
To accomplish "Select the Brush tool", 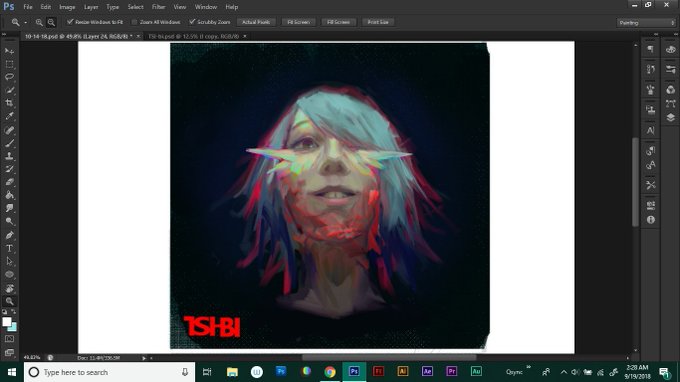I will [9, 143].
